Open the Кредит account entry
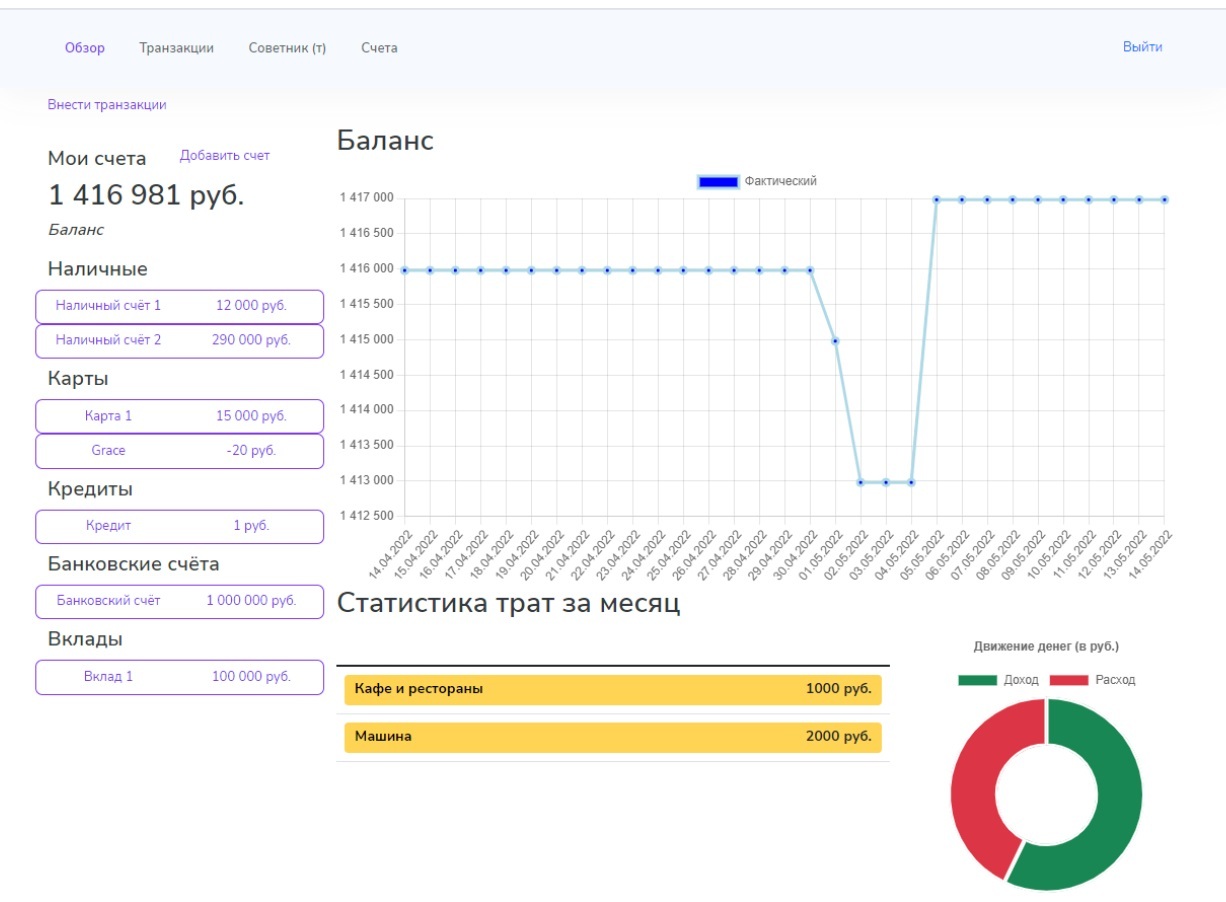The height and width of the screenshot is (902, 1226). (x=179, y=526)
